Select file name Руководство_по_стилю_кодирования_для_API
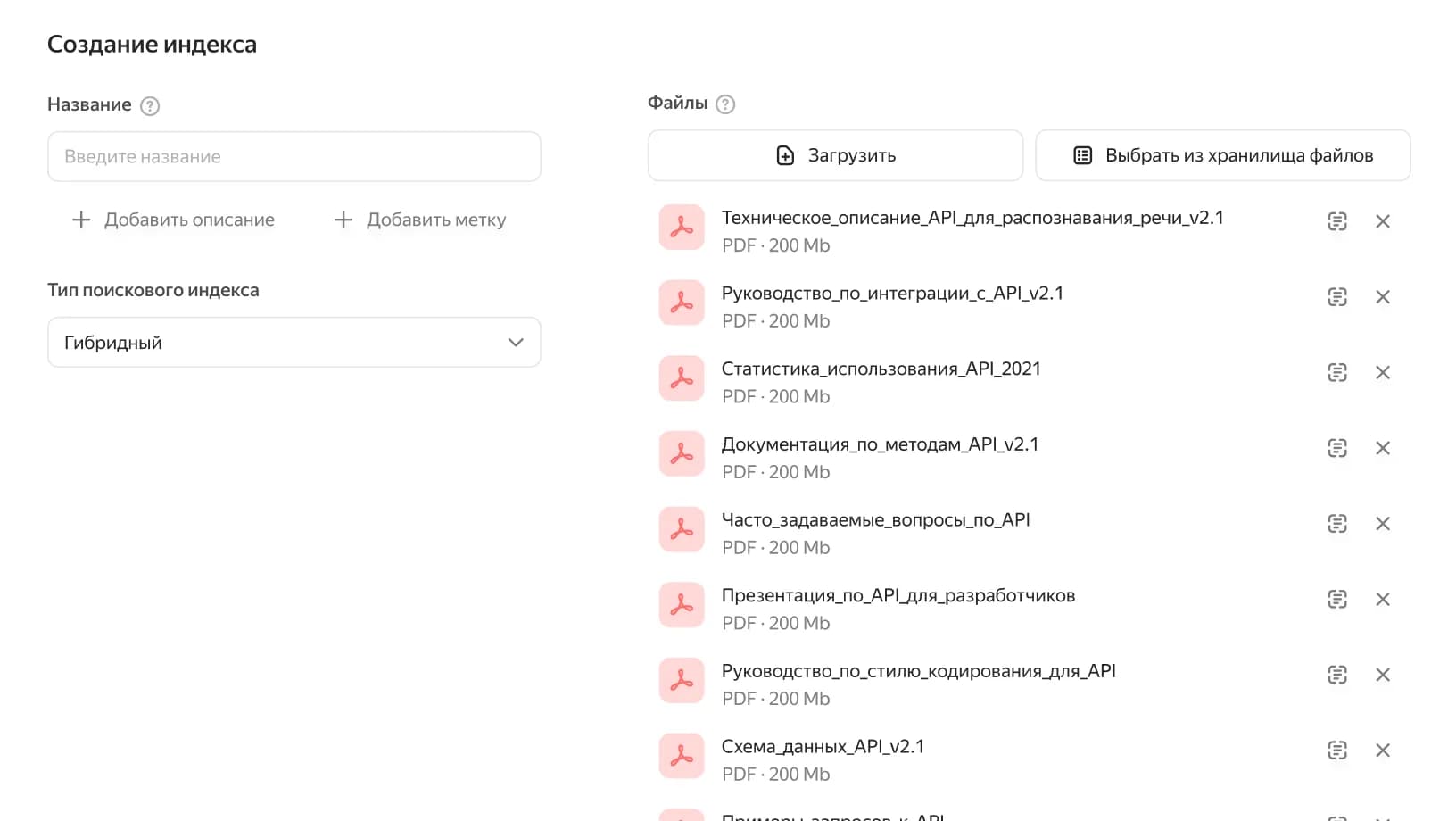The height and width of the screenshot is (821, 1456). point(918,671)
